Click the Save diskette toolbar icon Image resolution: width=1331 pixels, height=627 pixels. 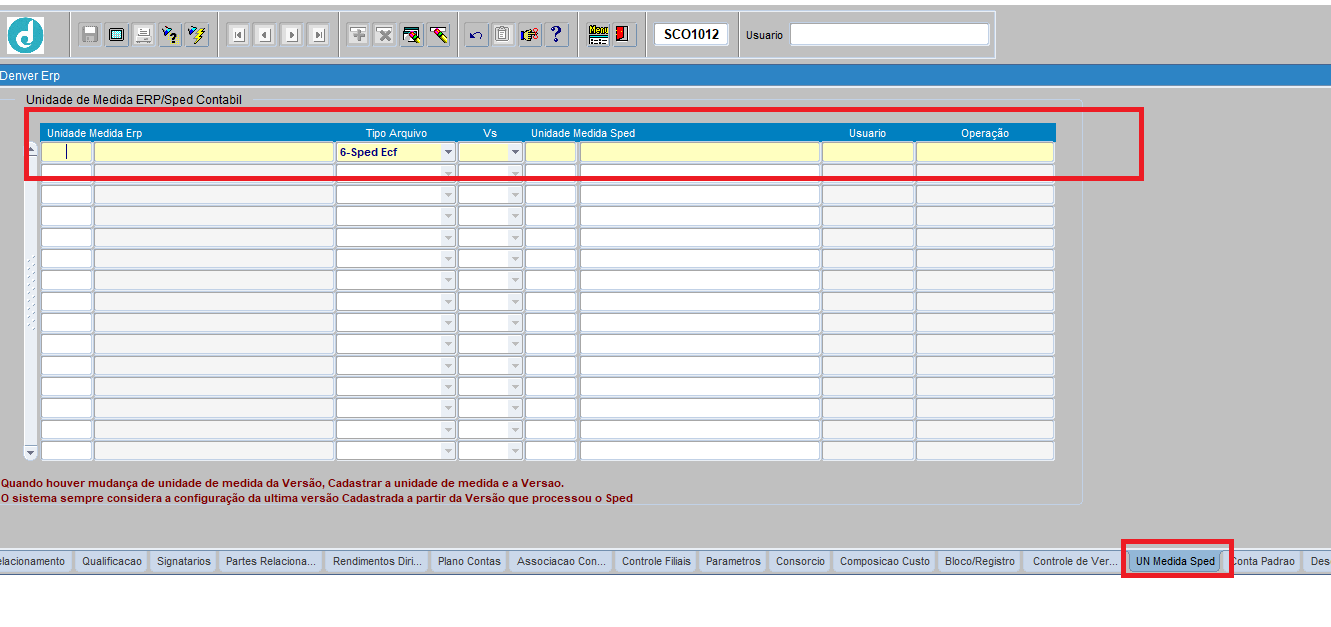coord(90,35)
